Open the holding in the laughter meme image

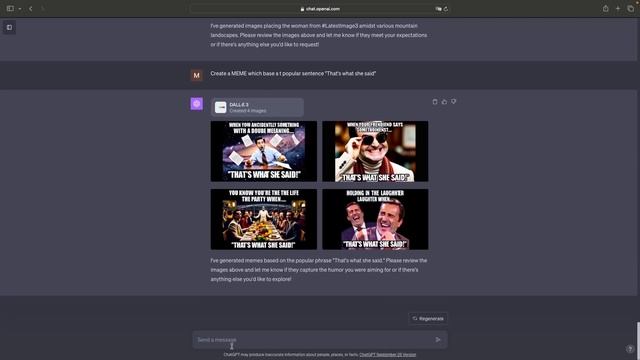point(375,219)
